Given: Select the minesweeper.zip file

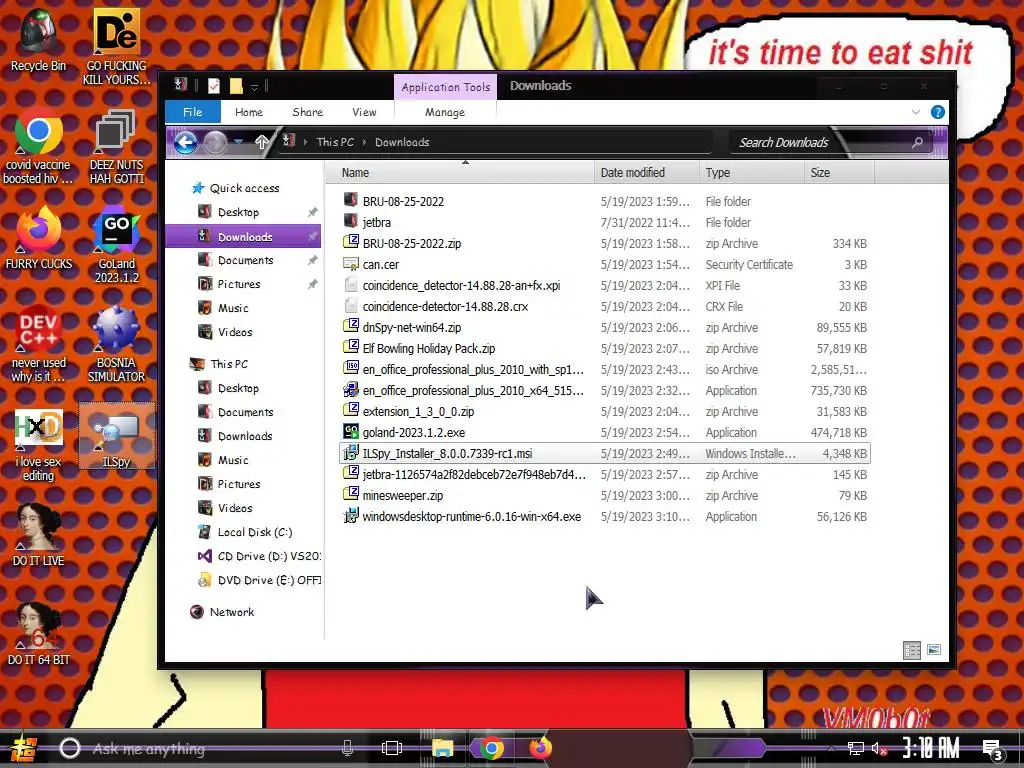Looking at the screenshot, I should (605, 495).
